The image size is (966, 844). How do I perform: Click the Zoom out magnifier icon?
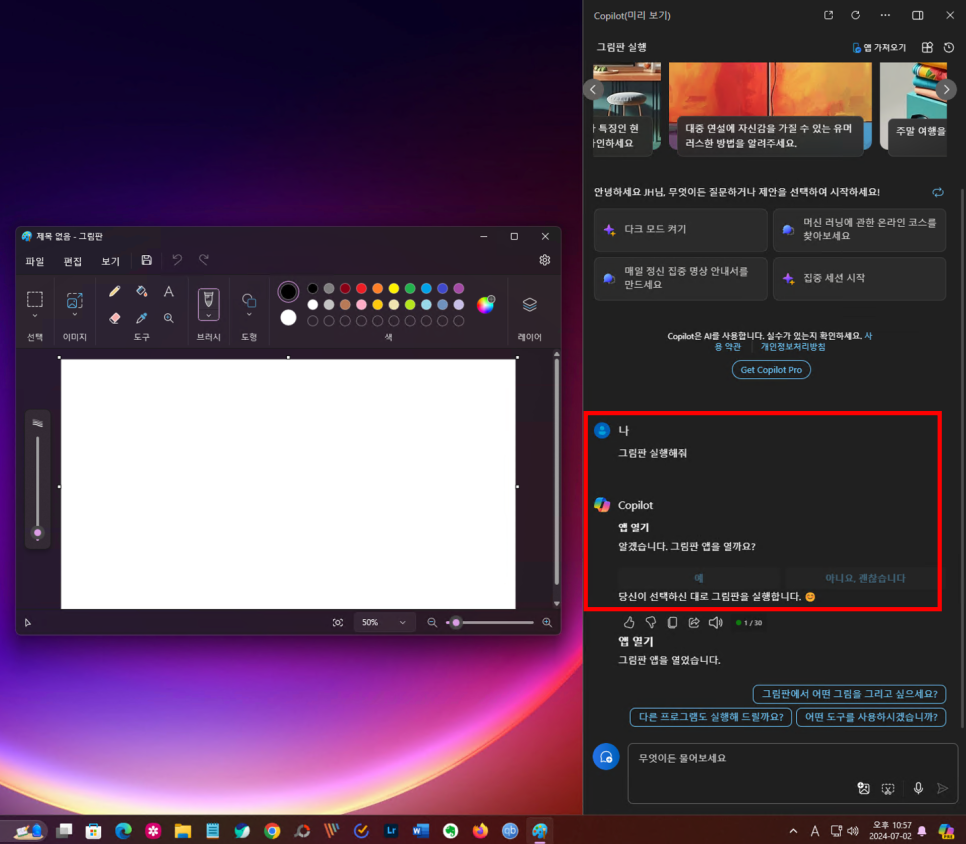tap(432, 623)
